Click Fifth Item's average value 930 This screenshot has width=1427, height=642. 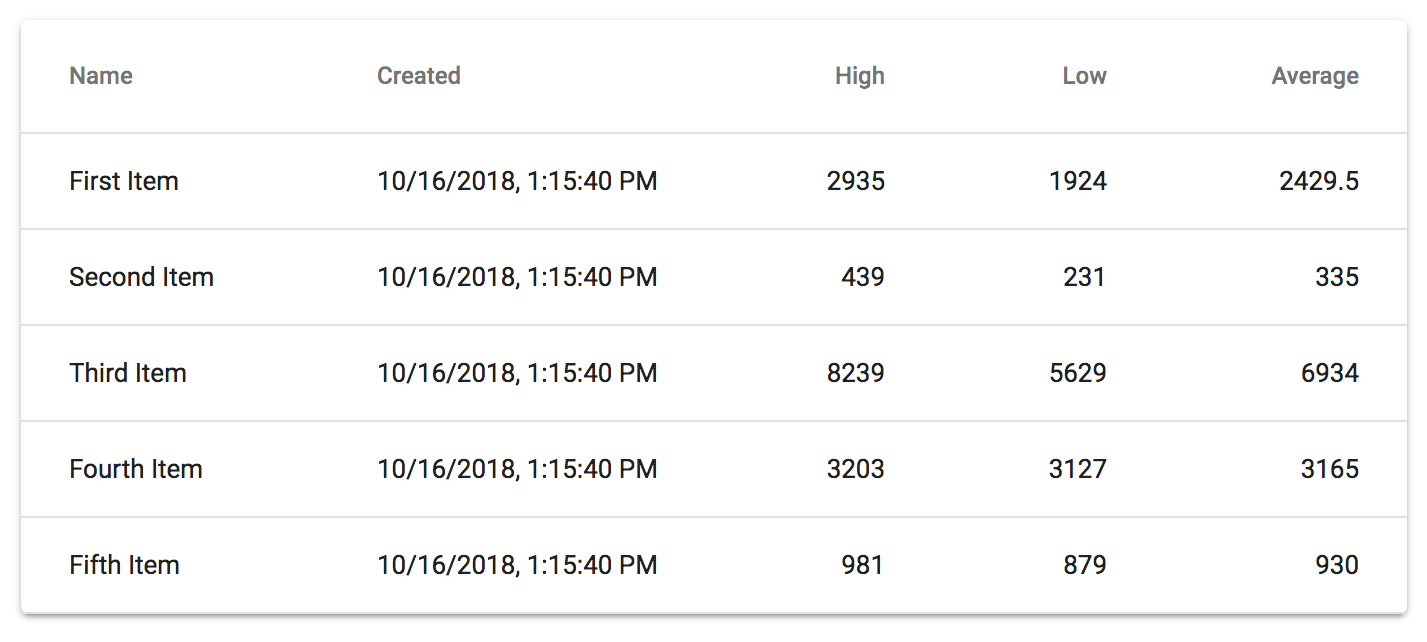point(1336,565)
